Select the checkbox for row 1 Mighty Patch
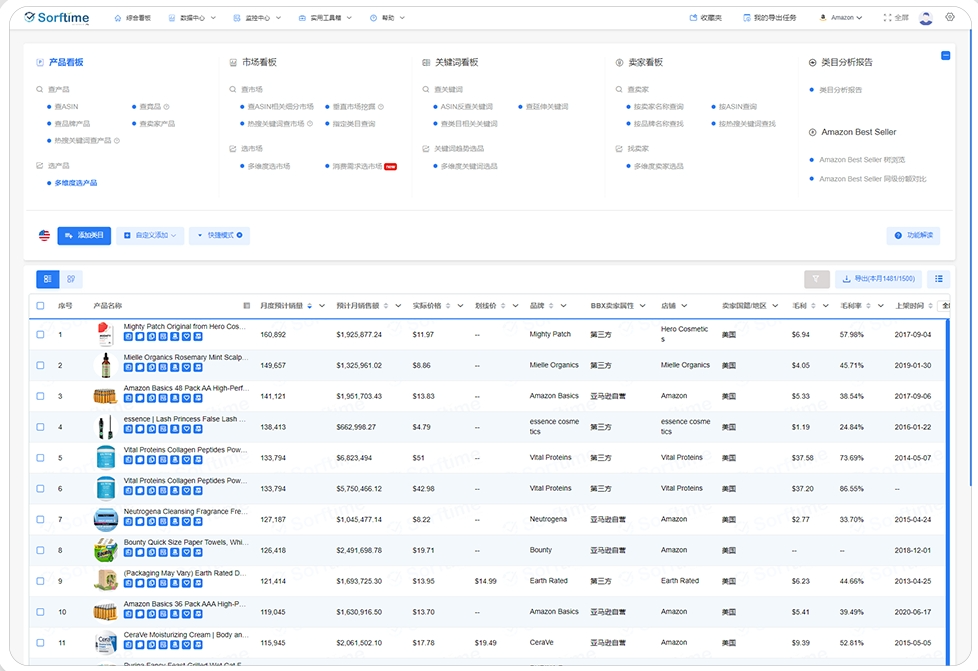Screen dimensions: 978x671 click(x=41, y=334)
